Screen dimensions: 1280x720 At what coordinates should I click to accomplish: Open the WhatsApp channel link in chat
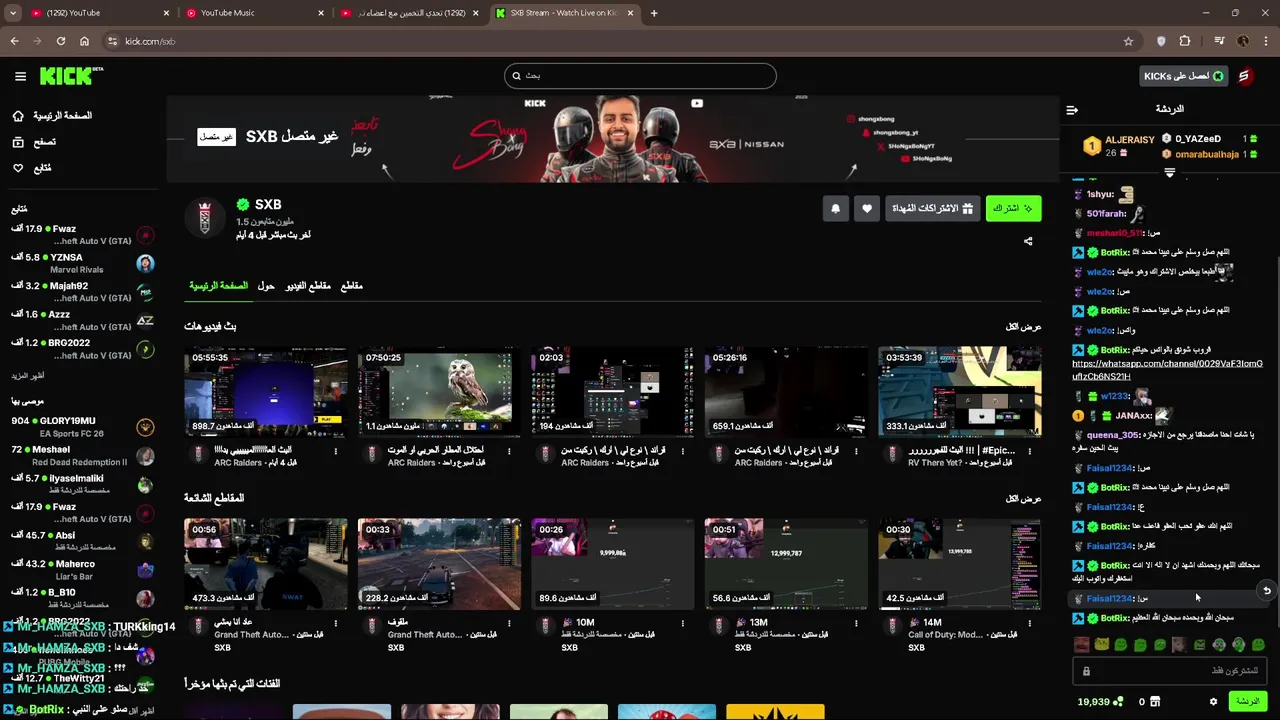(1167, 370)
